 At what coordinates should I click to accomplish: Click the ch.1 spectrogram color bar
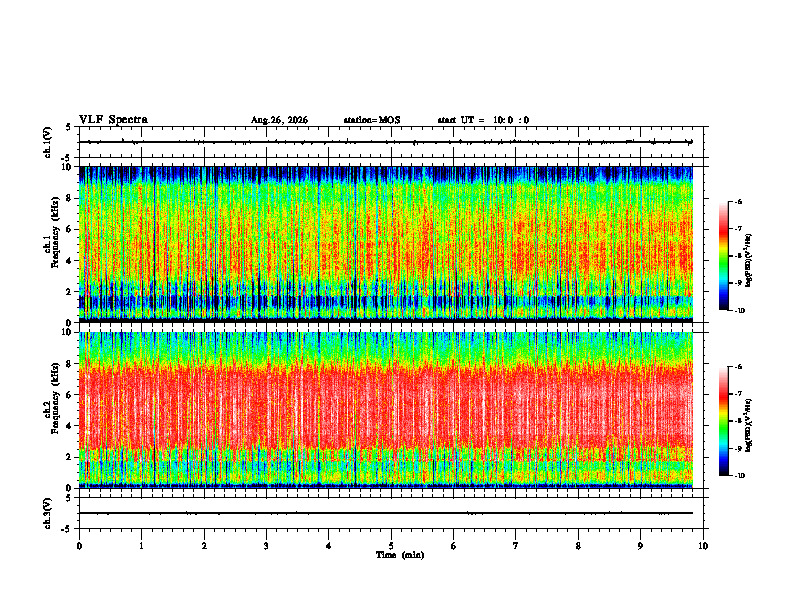tap(723, 256)
